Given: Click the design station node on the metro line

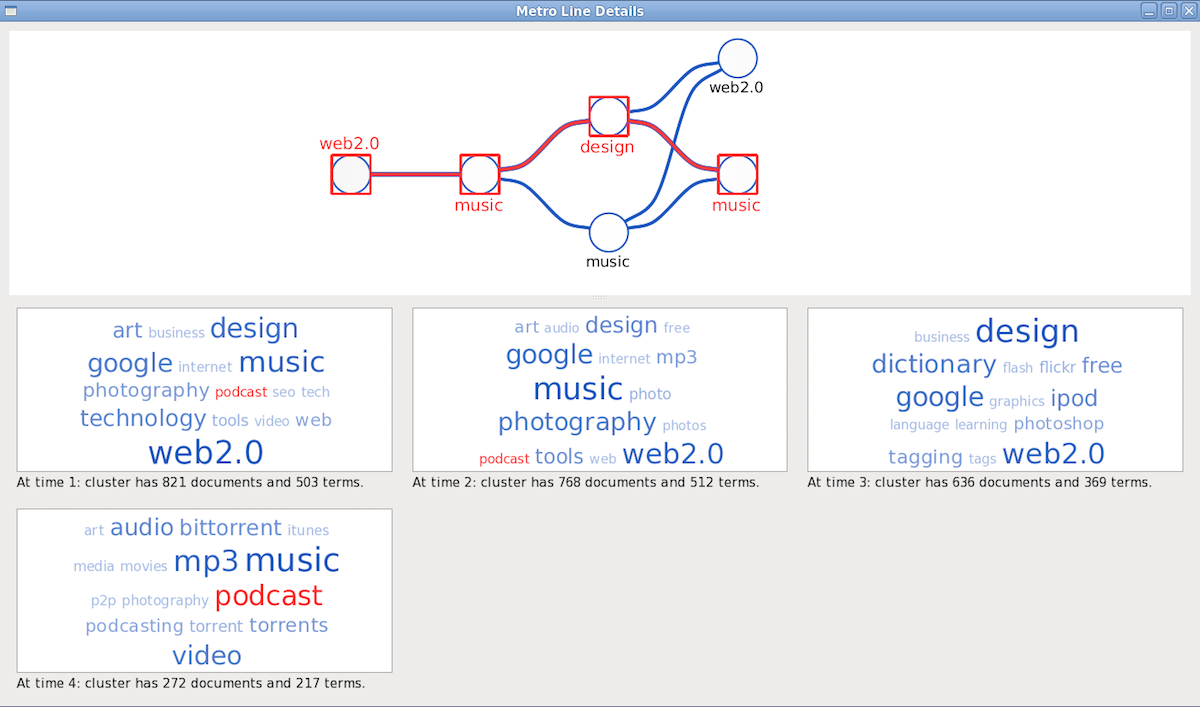Looking at the screenshot, I should 608,116.
